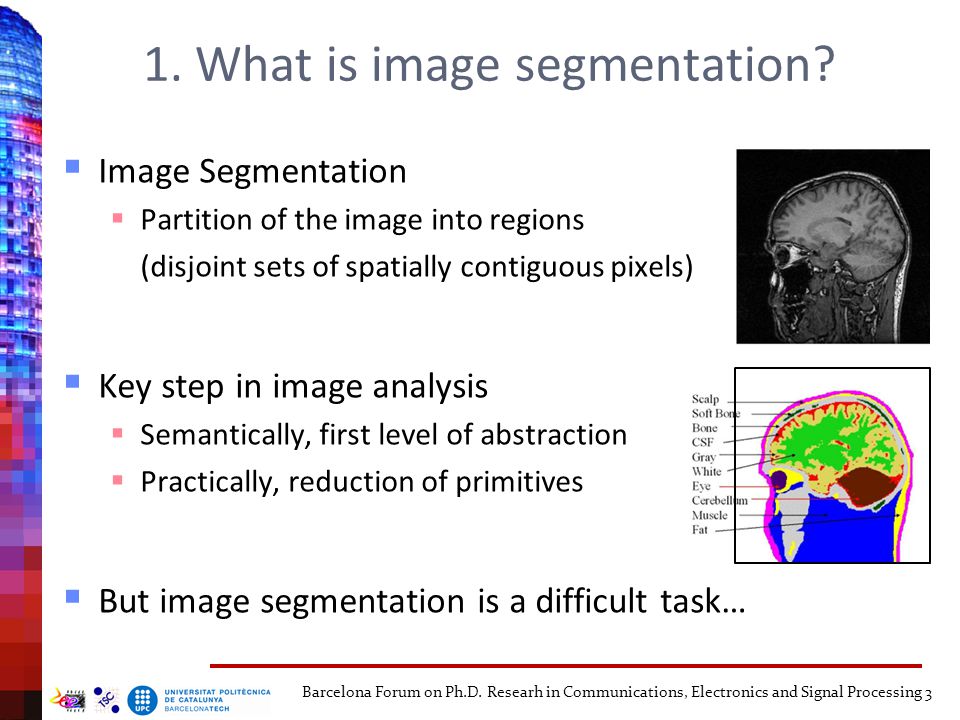Click the "White" legend label
The height and width of the screenshot is (720, 960).
point(707,471)
